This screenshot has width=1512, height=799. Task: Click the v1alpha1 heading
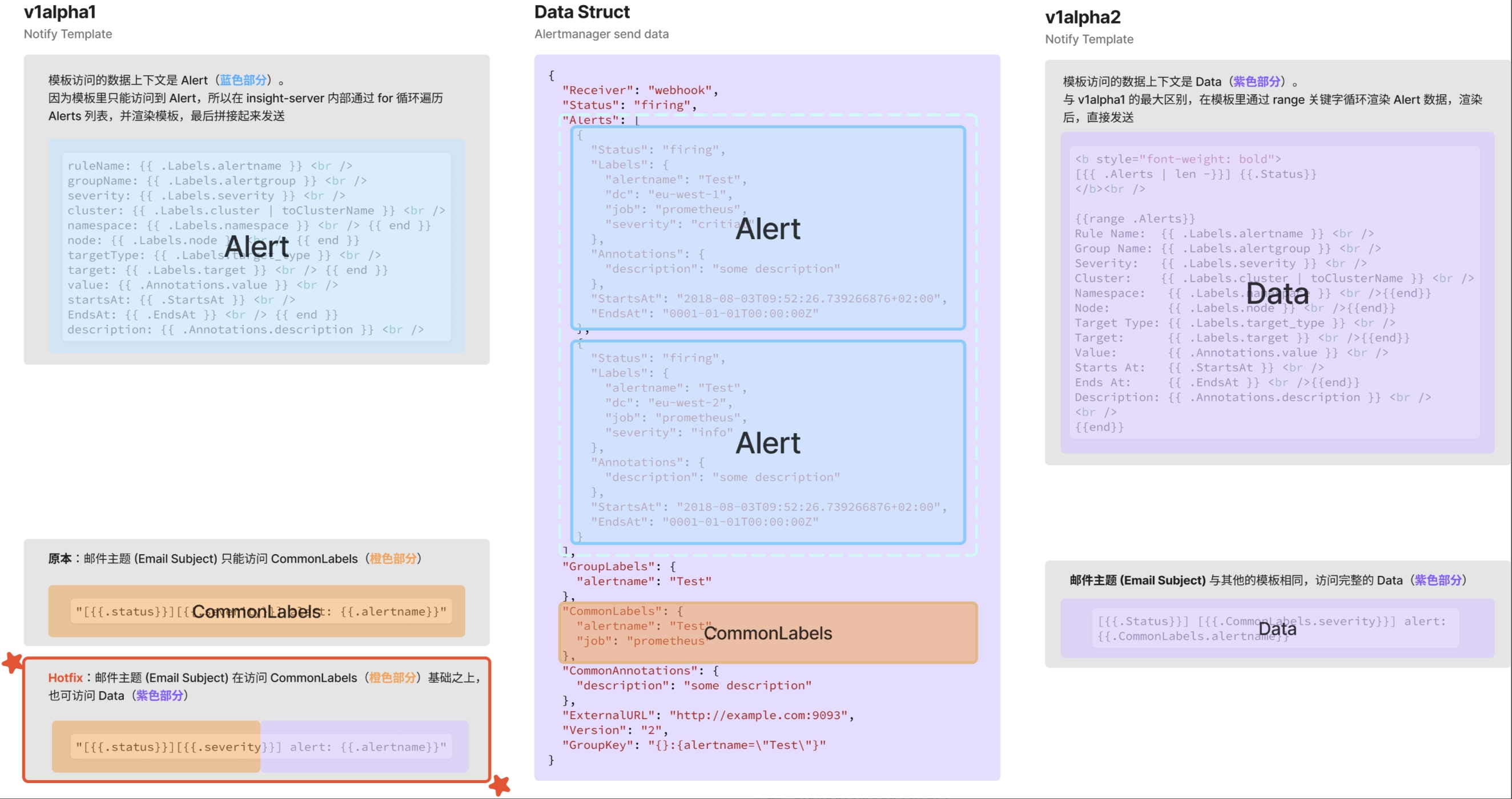point(59,12)
